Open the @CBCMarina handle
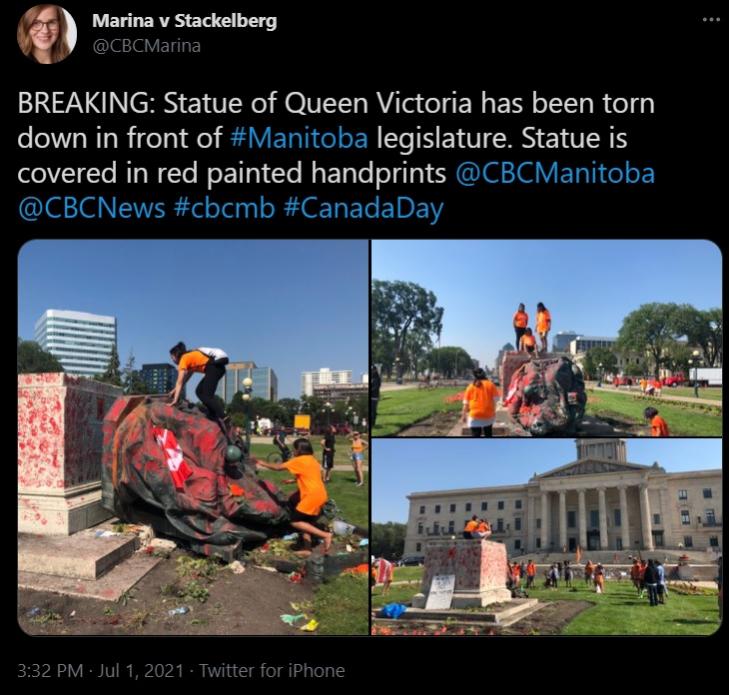 (x=146, y=46)
